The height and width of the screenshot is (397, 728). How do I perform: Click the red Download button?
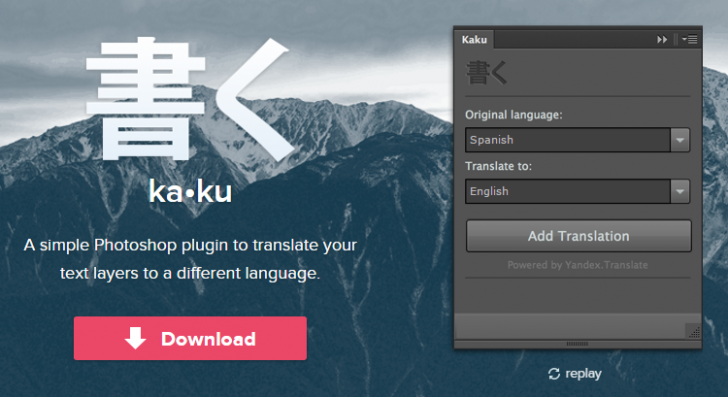(190, 338)
